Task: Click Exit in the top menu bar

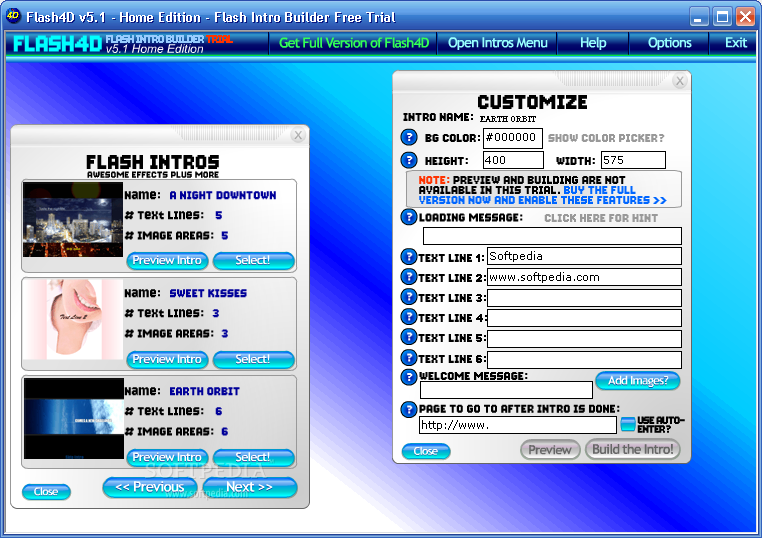Action: [x=735, y=43]
